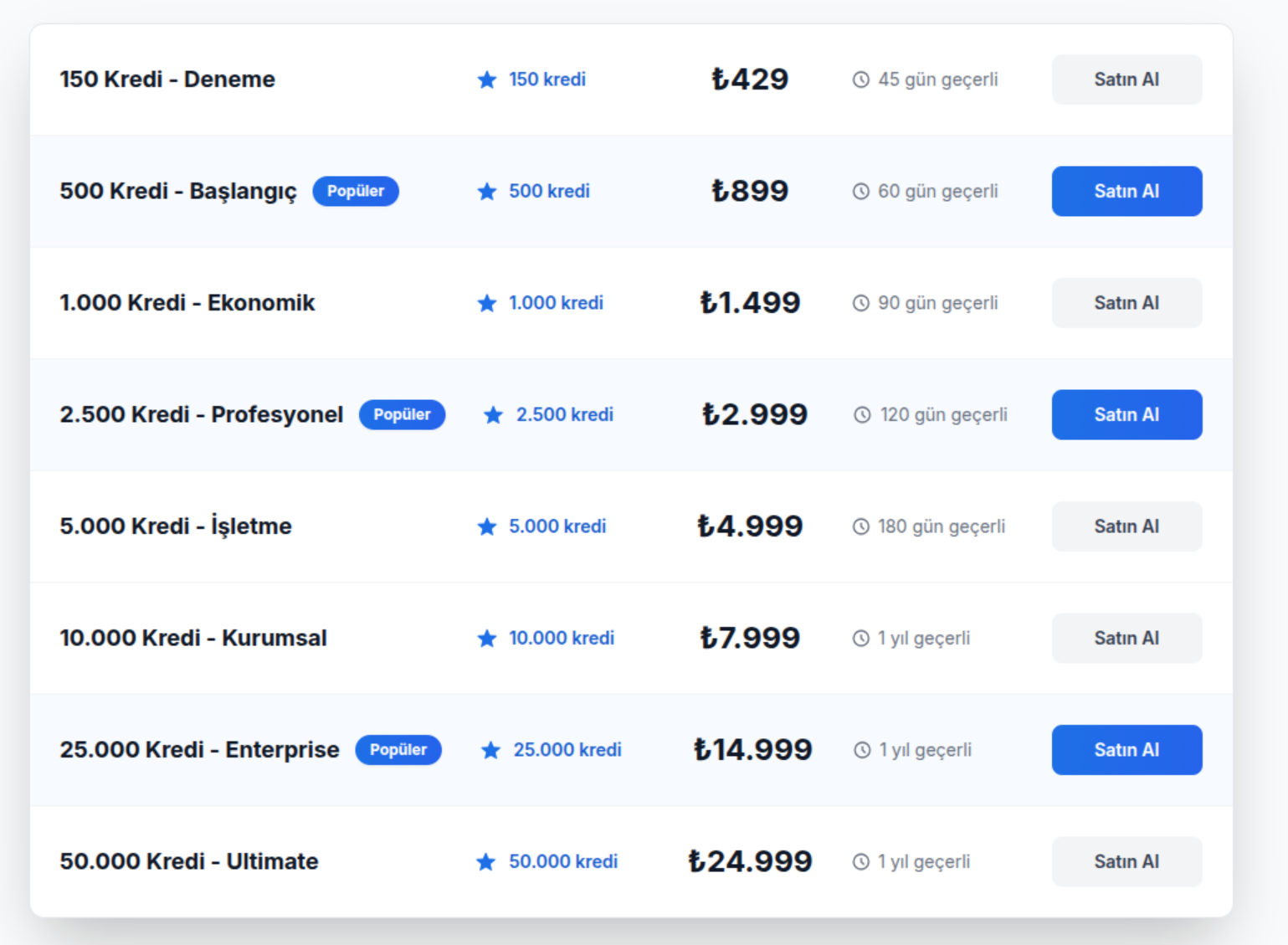Viewport: 1288px width, 945px height.
Task: Click the star icon next to 2.500 kredi
Action: pos(494,415)
